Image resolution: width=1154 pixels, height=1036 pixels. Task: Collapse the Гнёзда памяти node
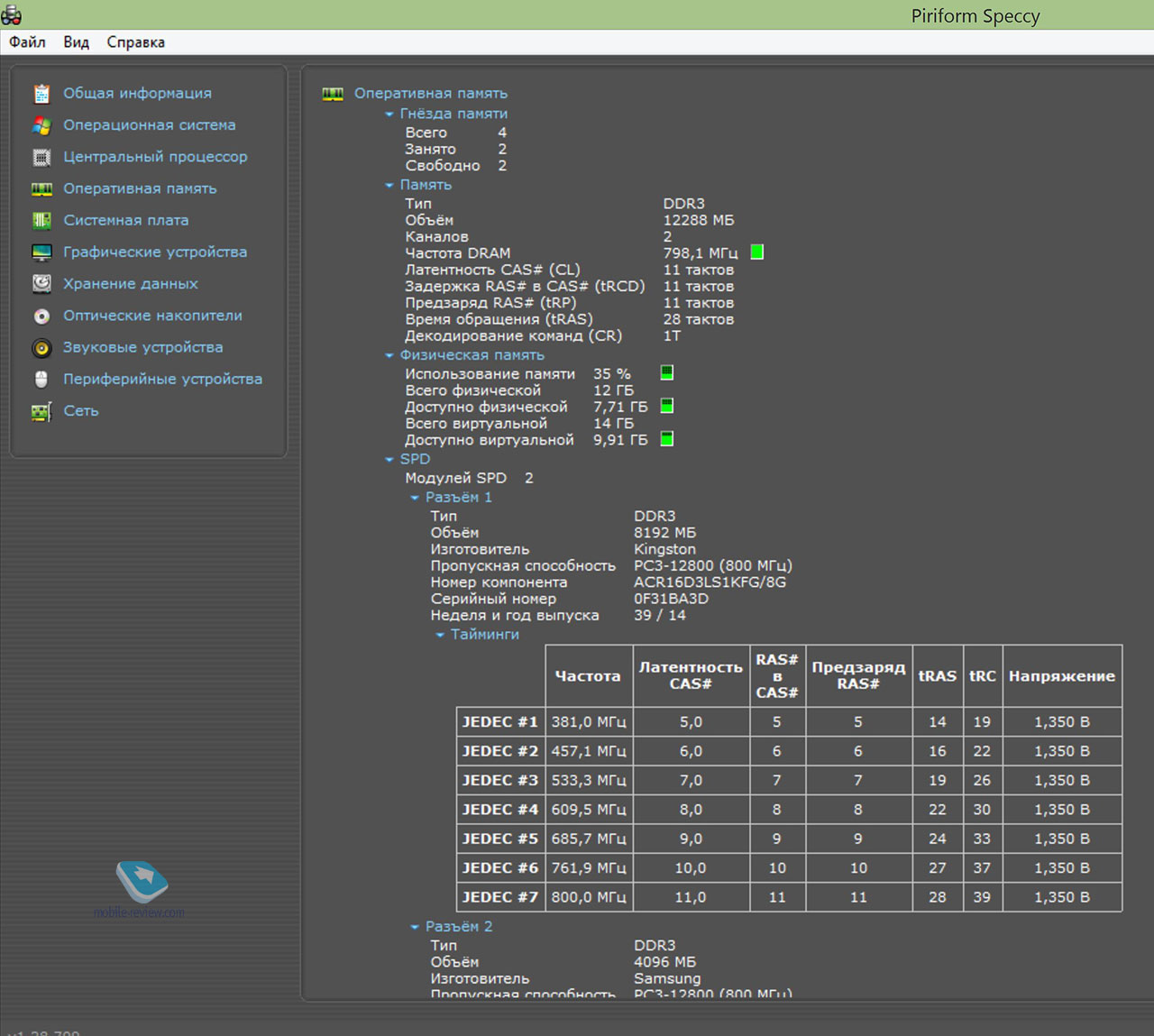pyautogui.click(x=389, y=115)
